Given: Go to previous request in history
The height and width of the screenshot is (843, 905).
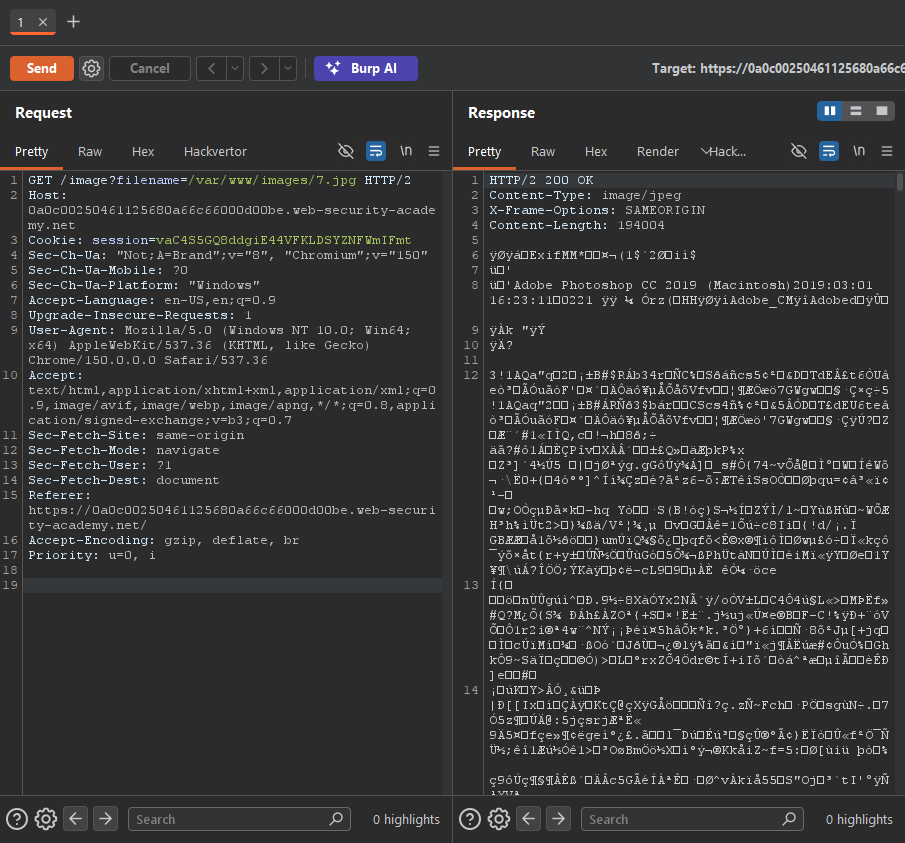Looking at the screenshot, I should (x=212, y=68).
